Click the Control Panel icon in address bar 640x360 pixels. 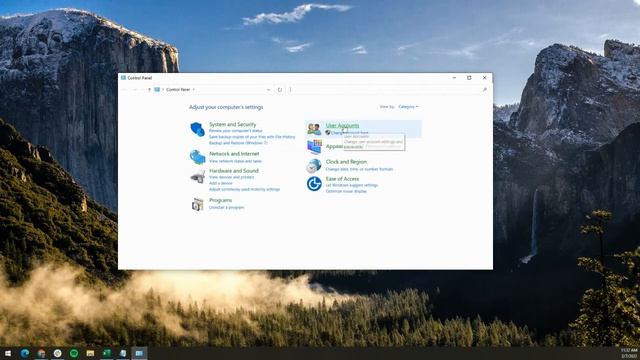coord(157,89)
